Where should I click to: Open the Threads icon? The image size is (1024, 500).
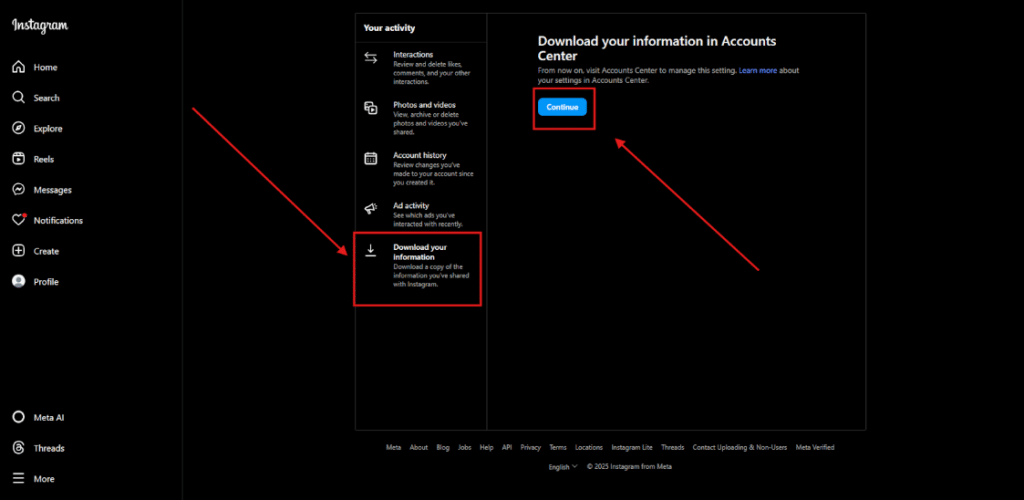coord(19,448)
